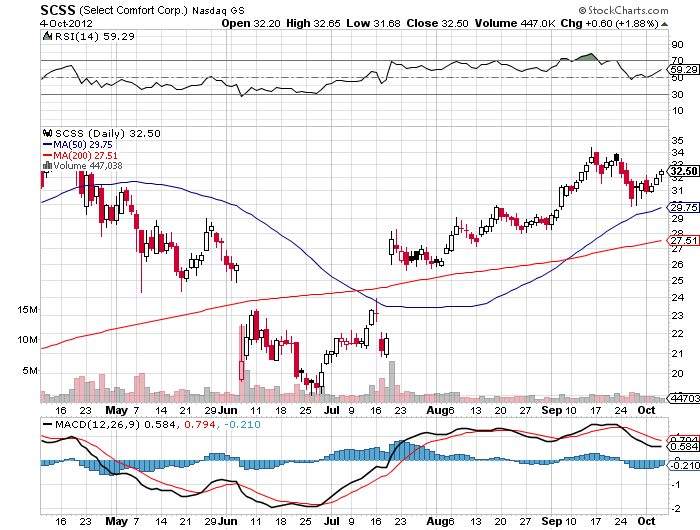Click the Oct label on price chart axis

[x=646, y=410]
